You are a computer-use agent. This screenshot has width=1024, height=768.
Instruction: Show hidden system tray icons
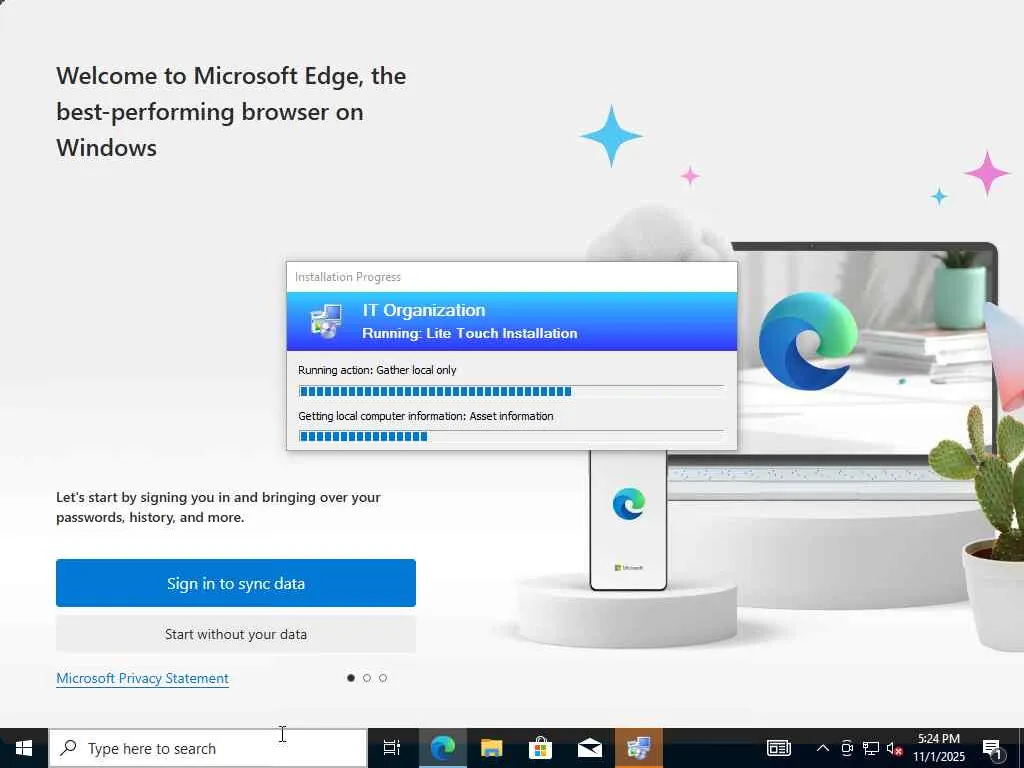tap(823, 748)
